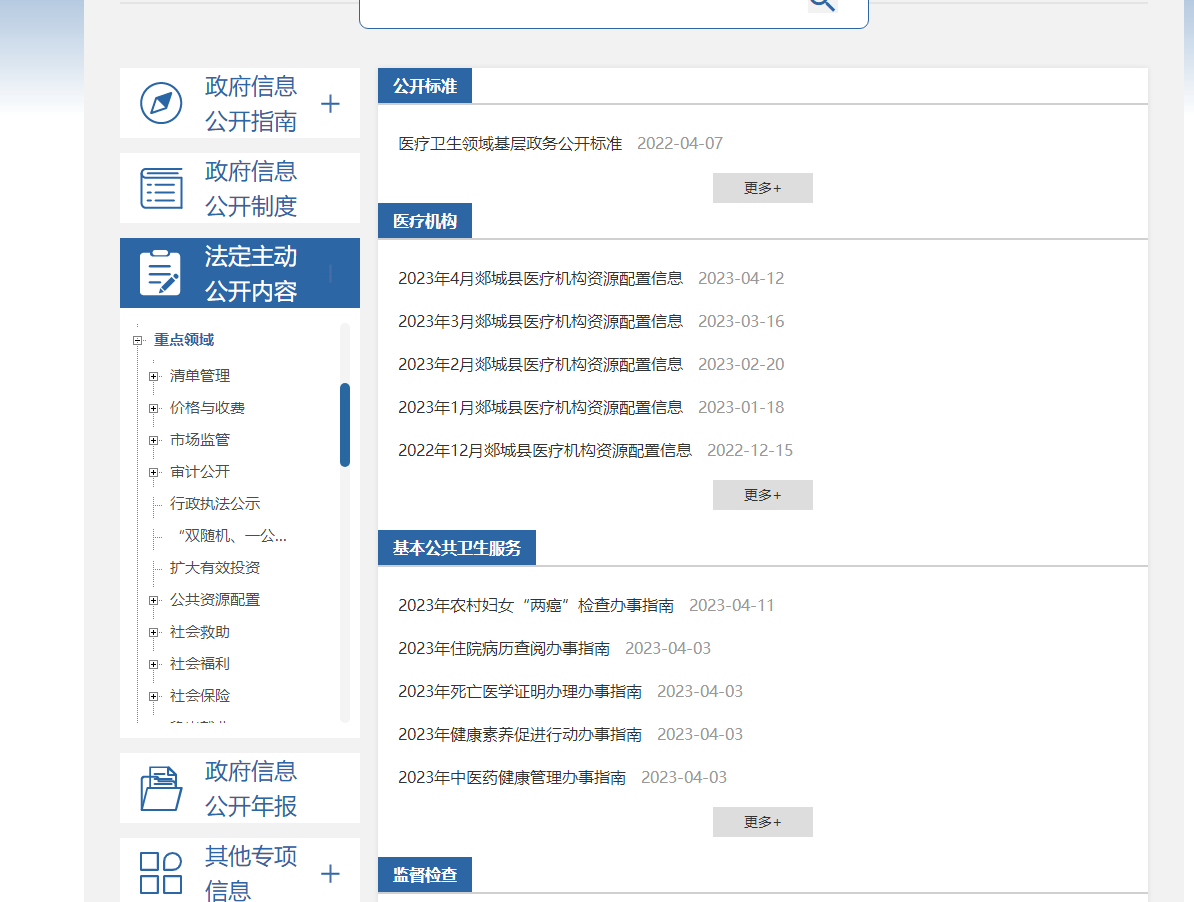Viewport: 1194px width, 902px height.
Task: Open 2023年3月郯城县医疗机构资源配置信息
Action: [x=541, y=321]
